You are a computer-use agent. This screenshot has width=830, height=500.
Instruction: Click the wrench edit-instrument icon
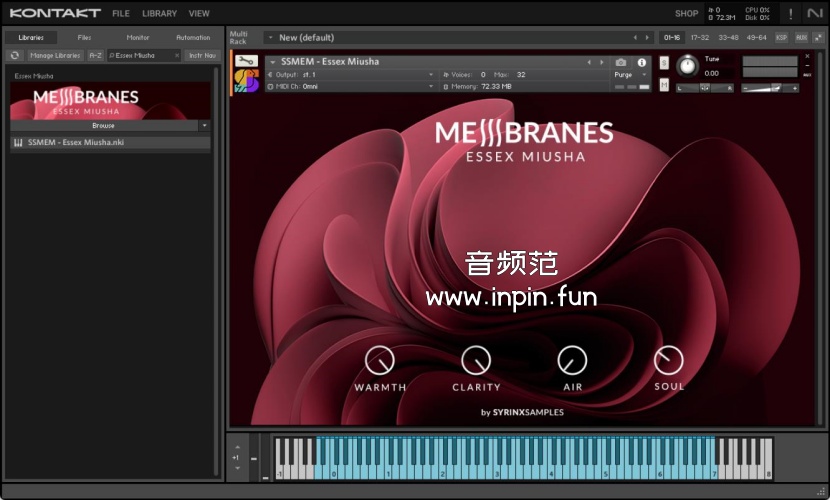245,61
